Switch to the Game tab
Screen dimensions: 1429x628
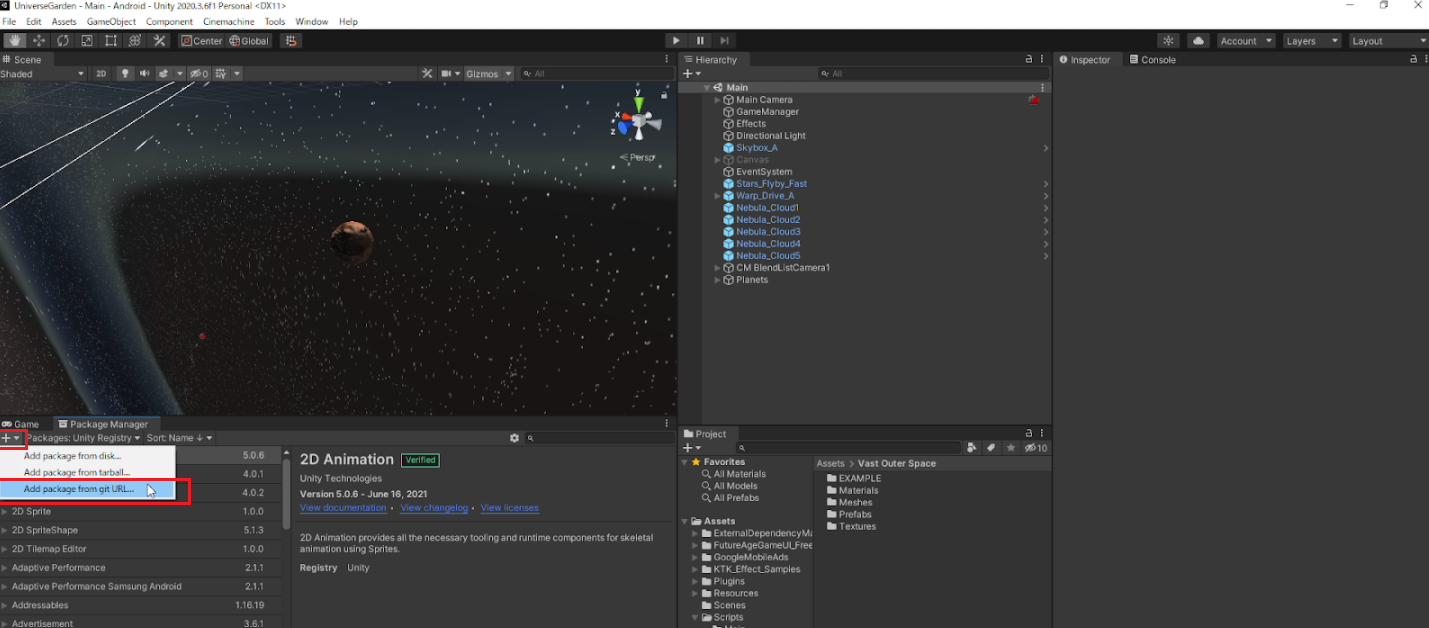[x=21, y=424]
